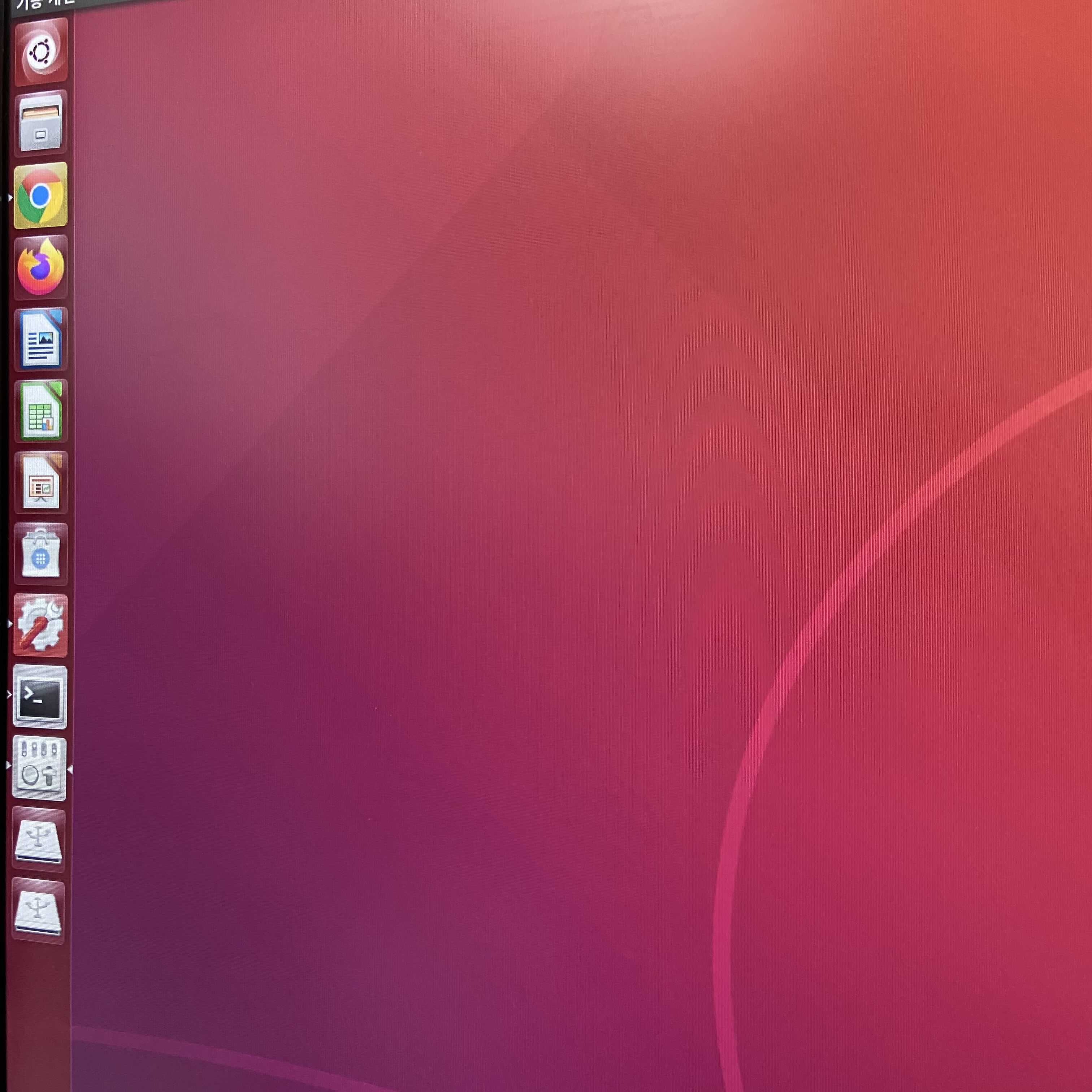Launch Google Chrome from the launcher
The image size is (1092, 1092).
click(x=41, y=196)
